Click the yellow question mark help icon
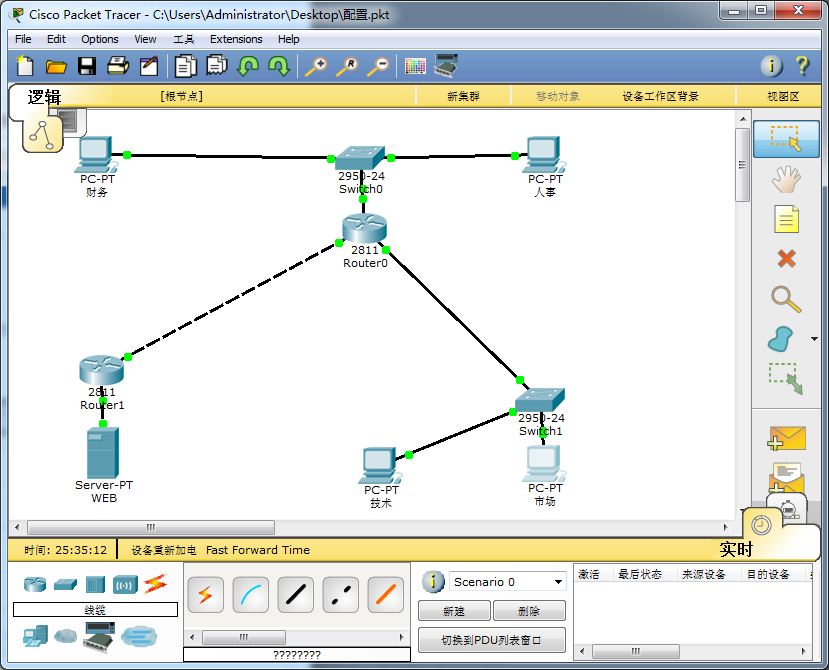 coord(803,66)
